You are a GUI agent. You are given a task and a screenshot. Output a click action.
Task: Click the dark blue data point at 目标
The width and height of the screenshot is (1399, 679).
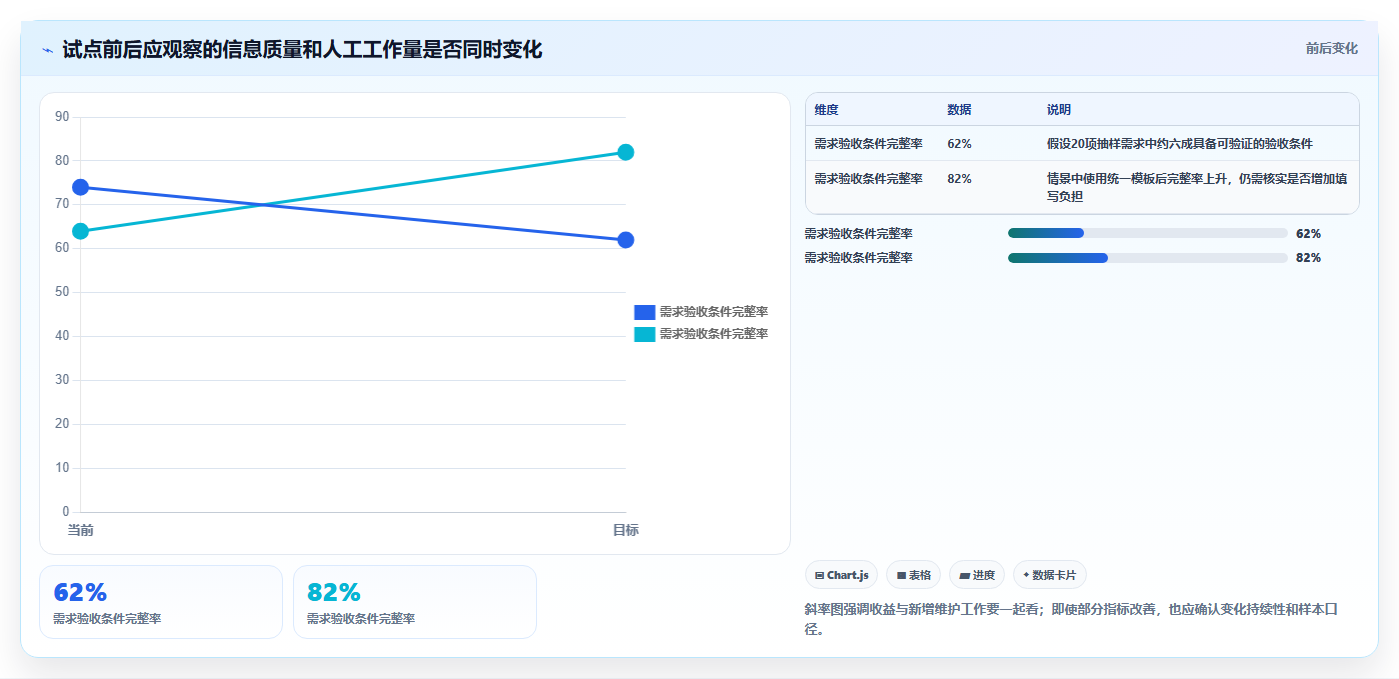tap(626, 240)
